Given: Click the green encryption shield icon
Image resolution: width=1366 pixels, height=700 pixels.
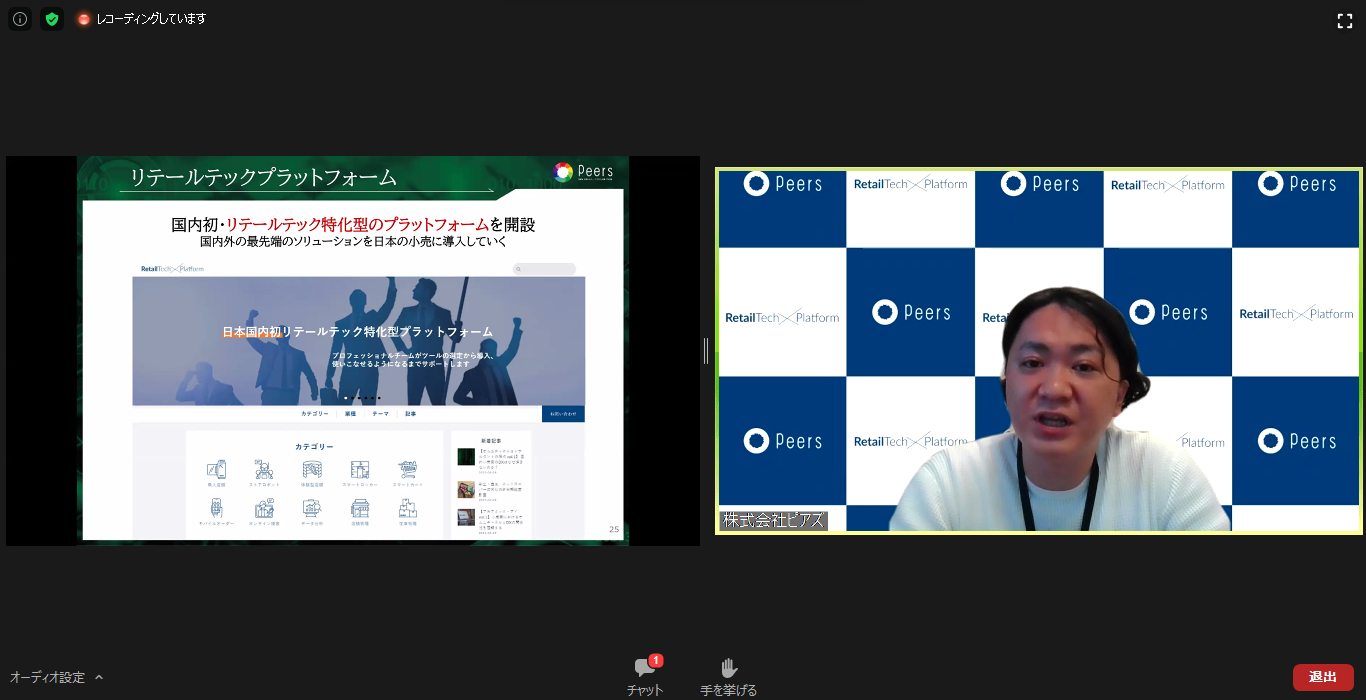Looking at the screenshot, I should [x=52, y=19].
